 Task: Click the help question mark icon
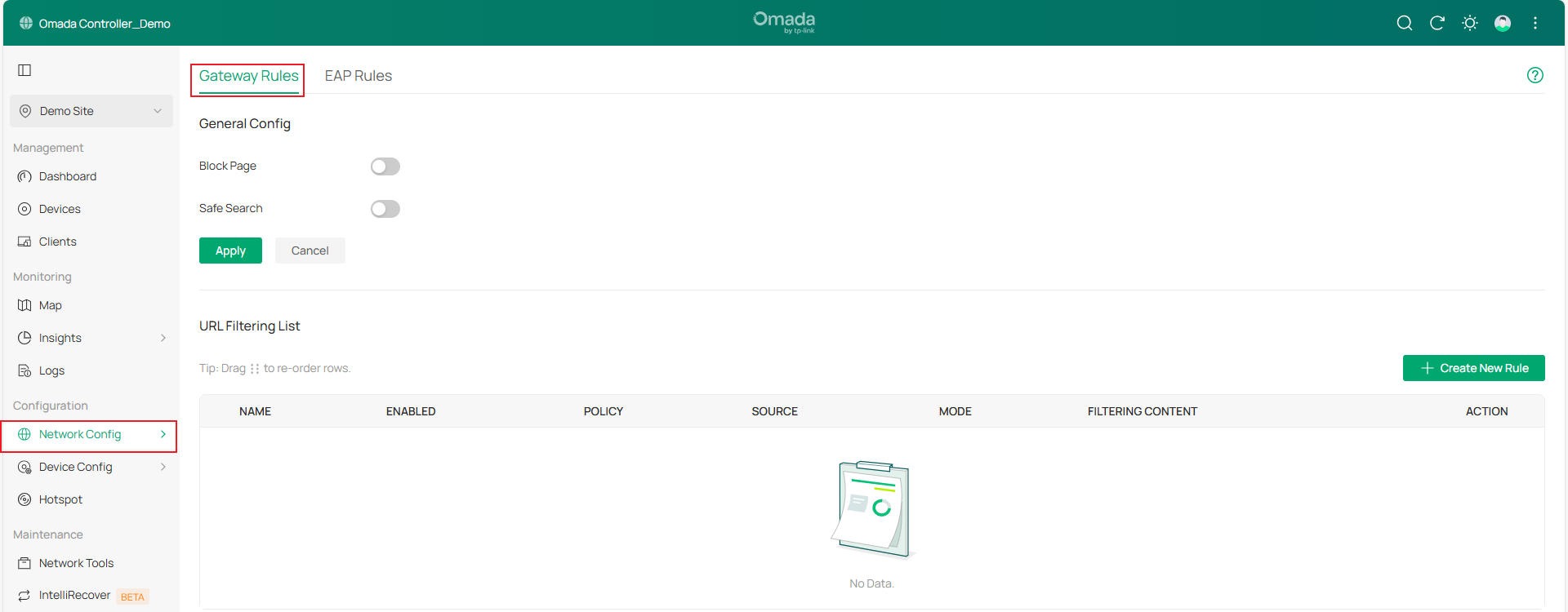pos(1535,75)
